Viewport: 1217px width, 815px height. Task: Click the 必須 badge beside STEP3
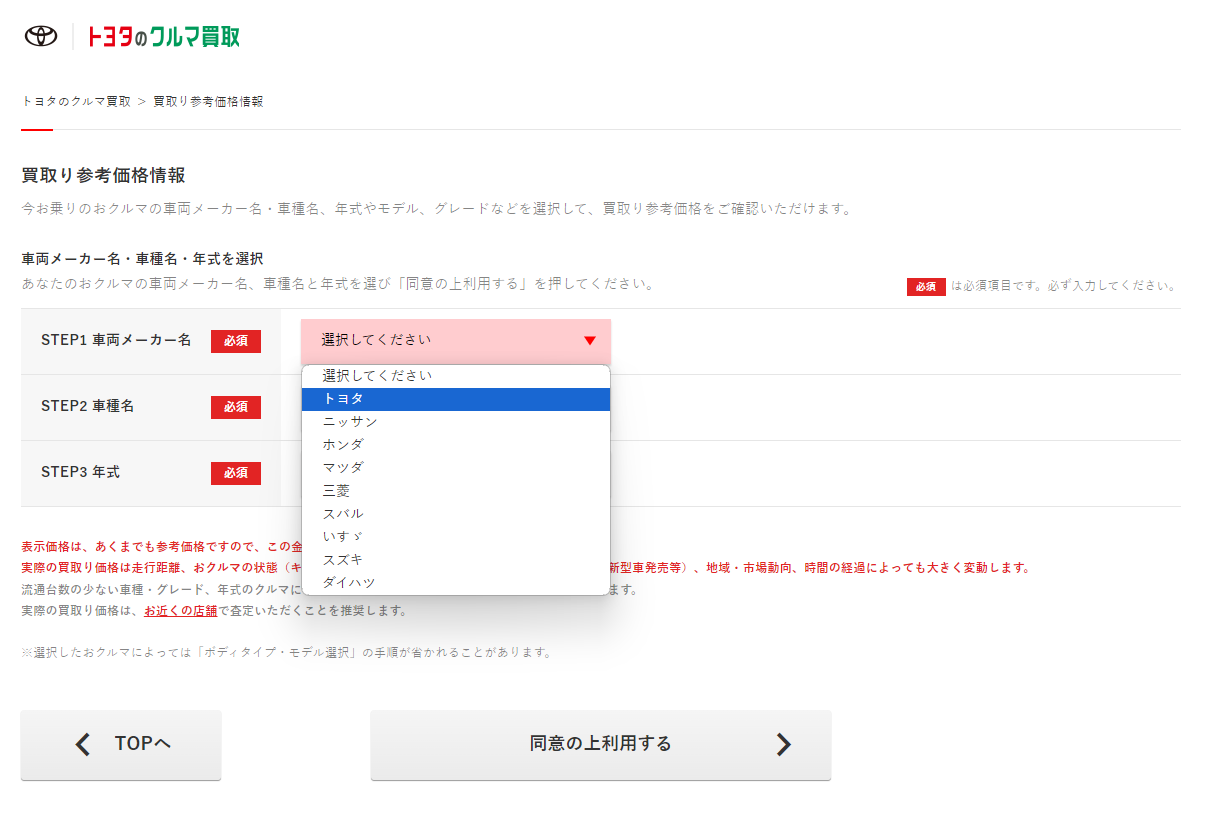pos(236,473)
